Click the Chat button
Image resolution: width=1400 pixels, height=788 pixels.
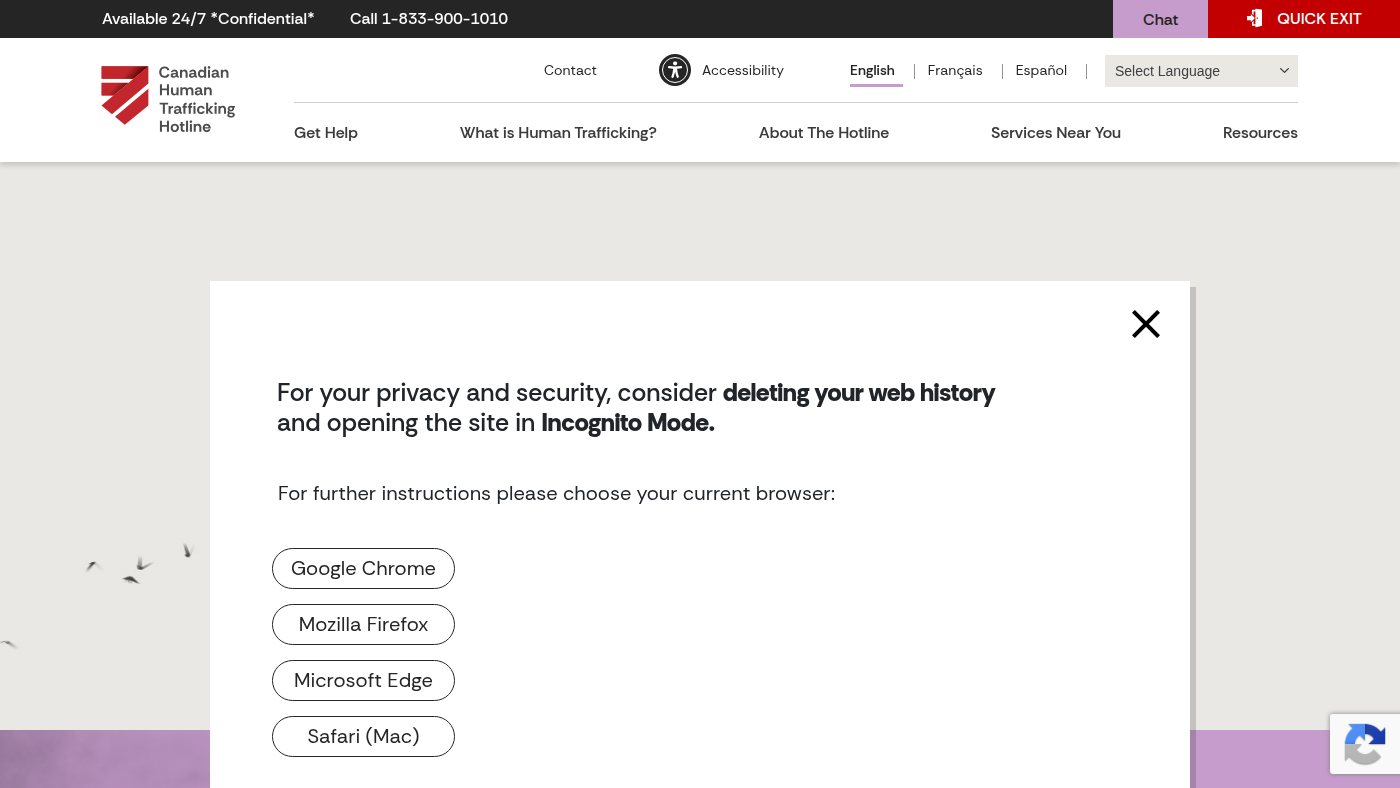[x=1160, y=19]
